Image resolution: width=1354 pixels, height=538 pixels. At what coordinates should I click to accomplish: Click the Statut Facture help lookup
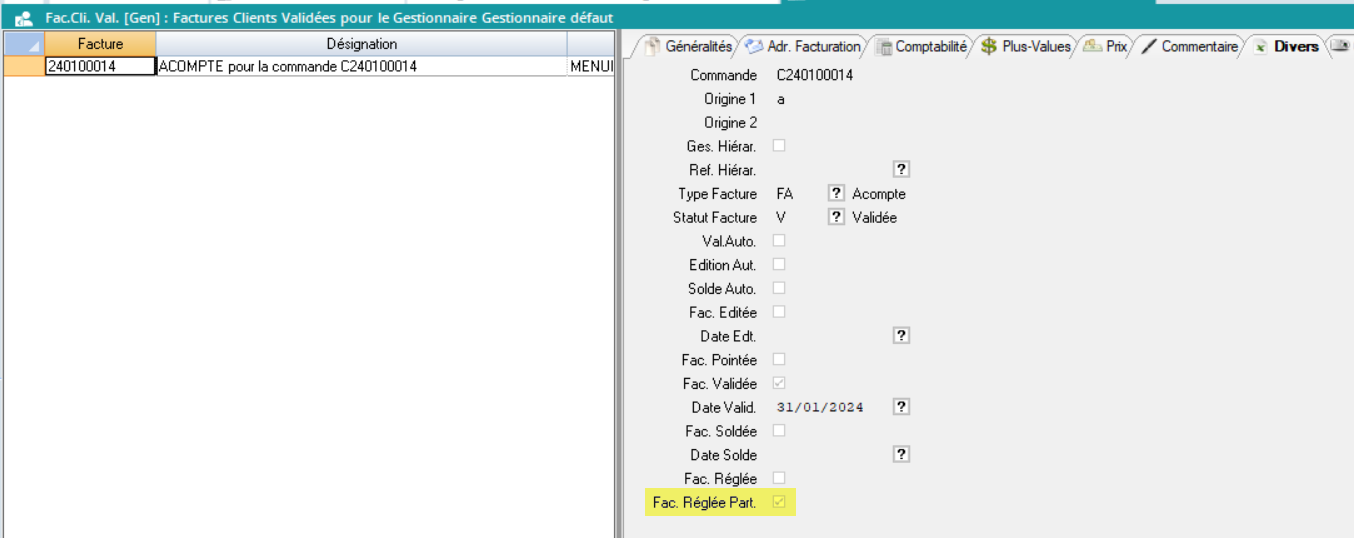click(837, 217)
